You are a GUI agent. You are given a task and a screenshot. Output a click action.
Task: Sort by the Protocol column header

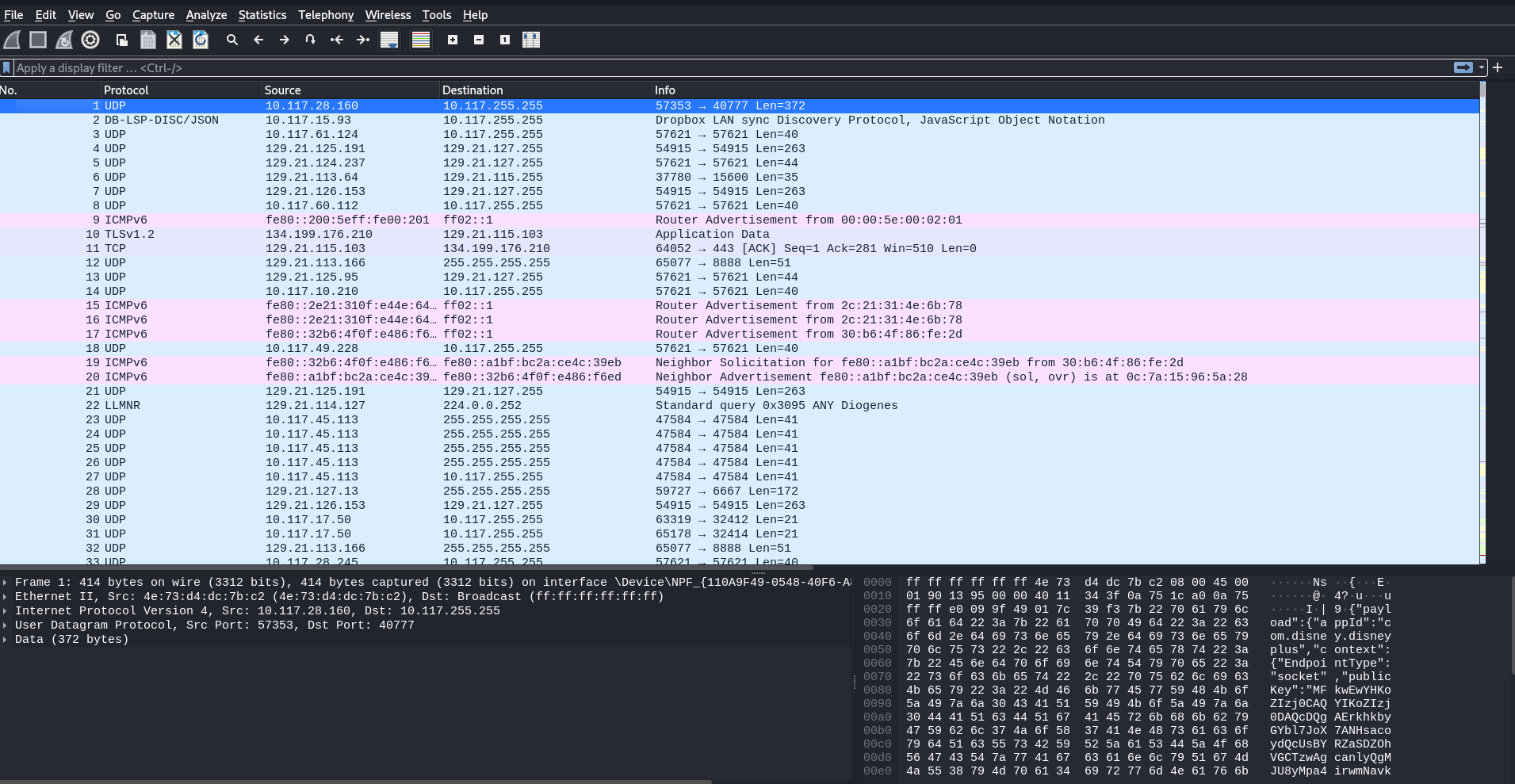pos(126,90)
